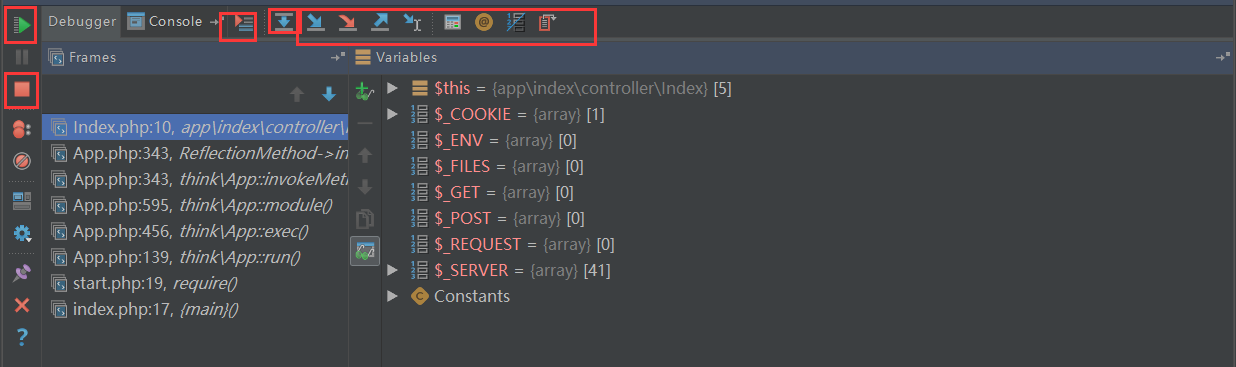This screenshot has width=1236, height=367.
Task: Switch to the Debugger tab
Action: coord(81,21)
